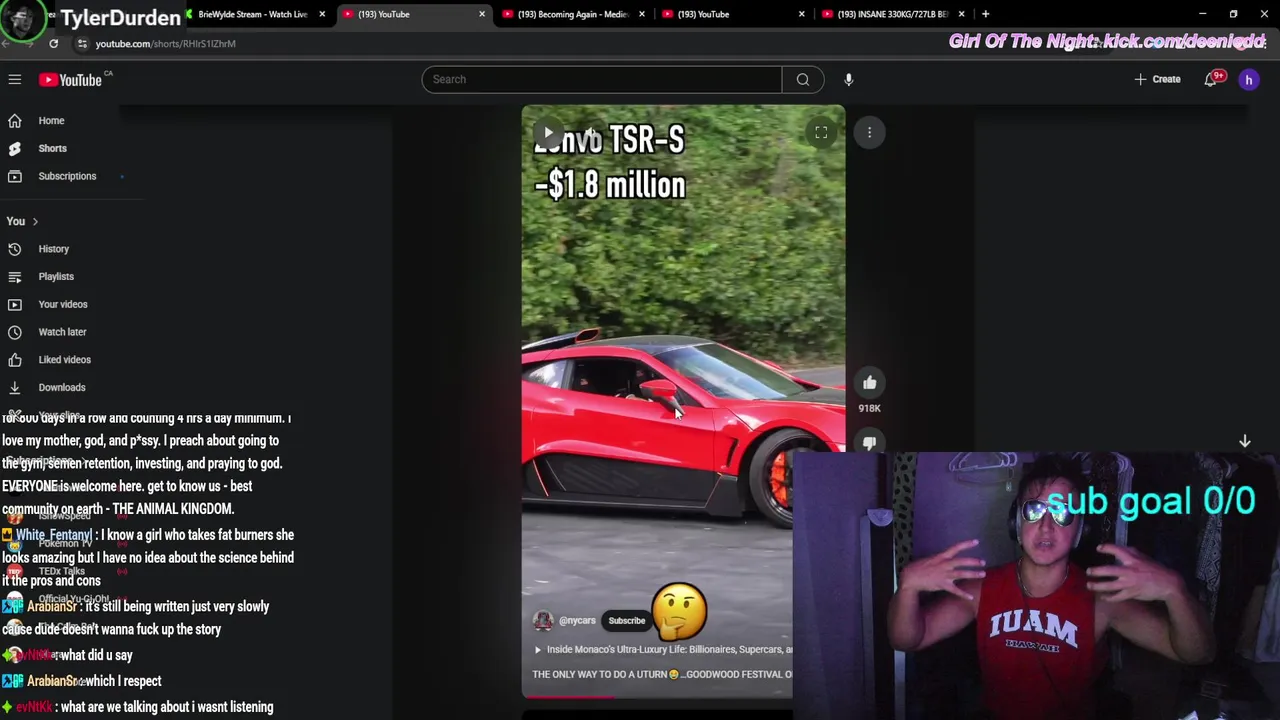Viewport: 1280px width, 720px height.
Task: Subscribe to the @nycars channel
Action: (x=627, y=620)
